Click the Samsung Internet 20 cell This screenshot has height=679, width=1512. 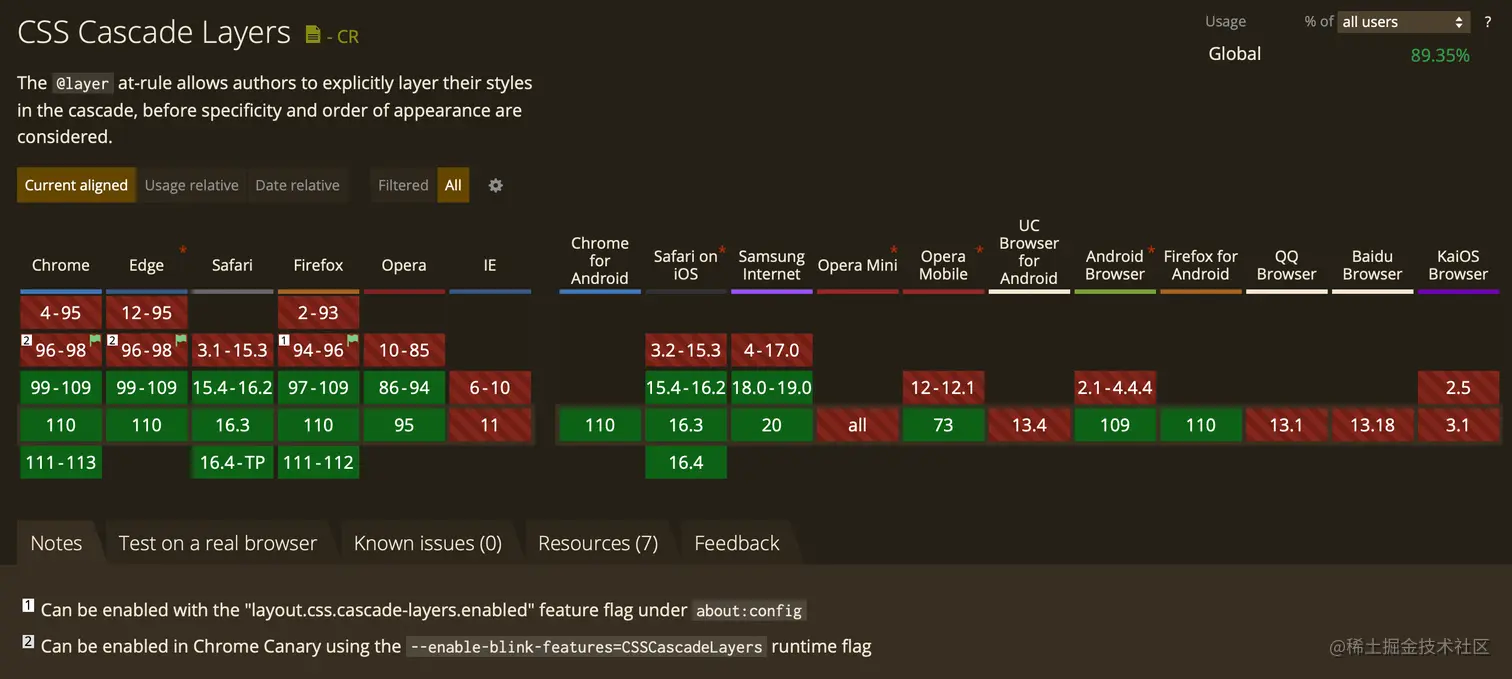[x=771, y=425]
